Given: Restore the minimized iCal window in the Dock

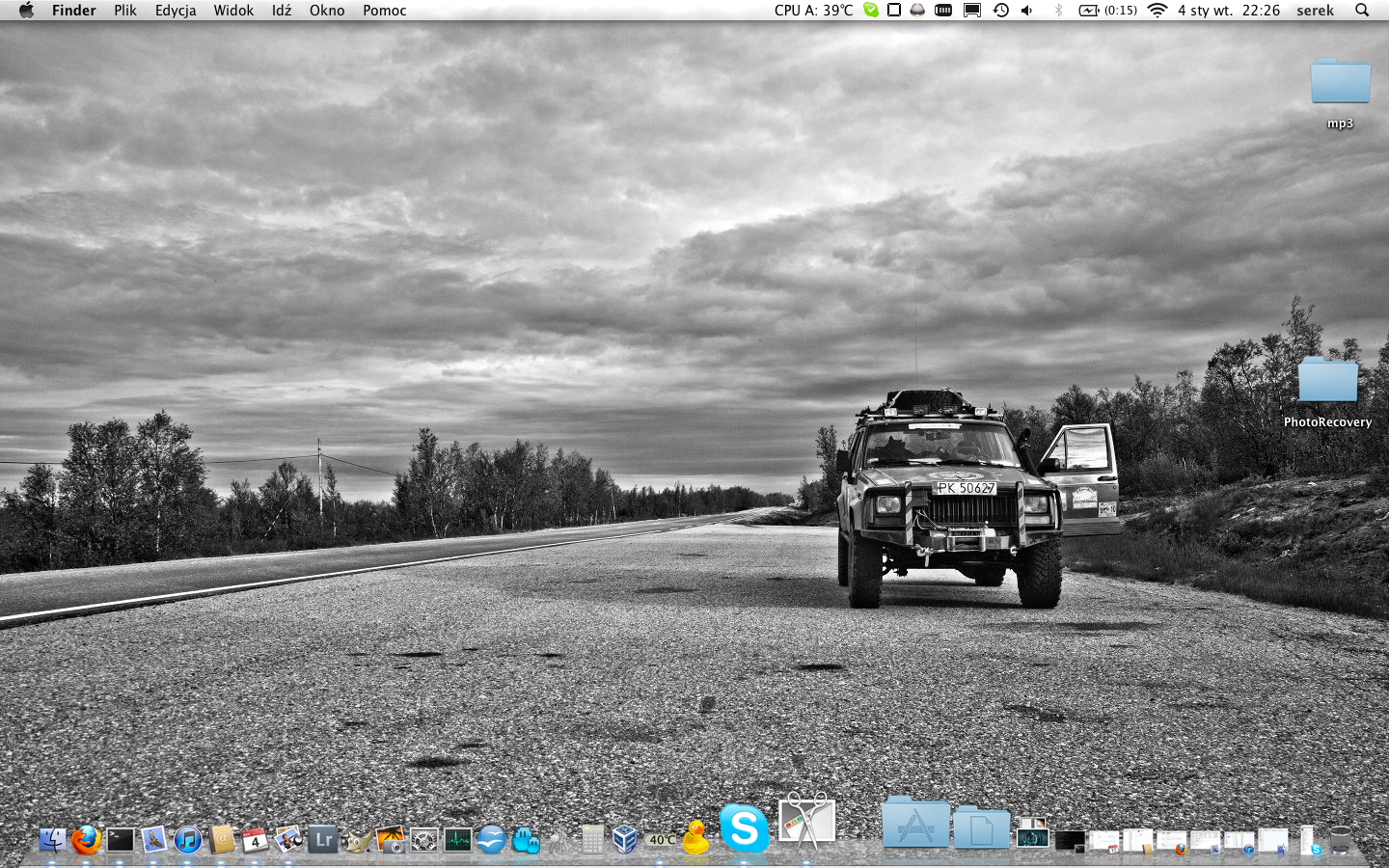Looking at the screenshot, I should (1103, 840).
